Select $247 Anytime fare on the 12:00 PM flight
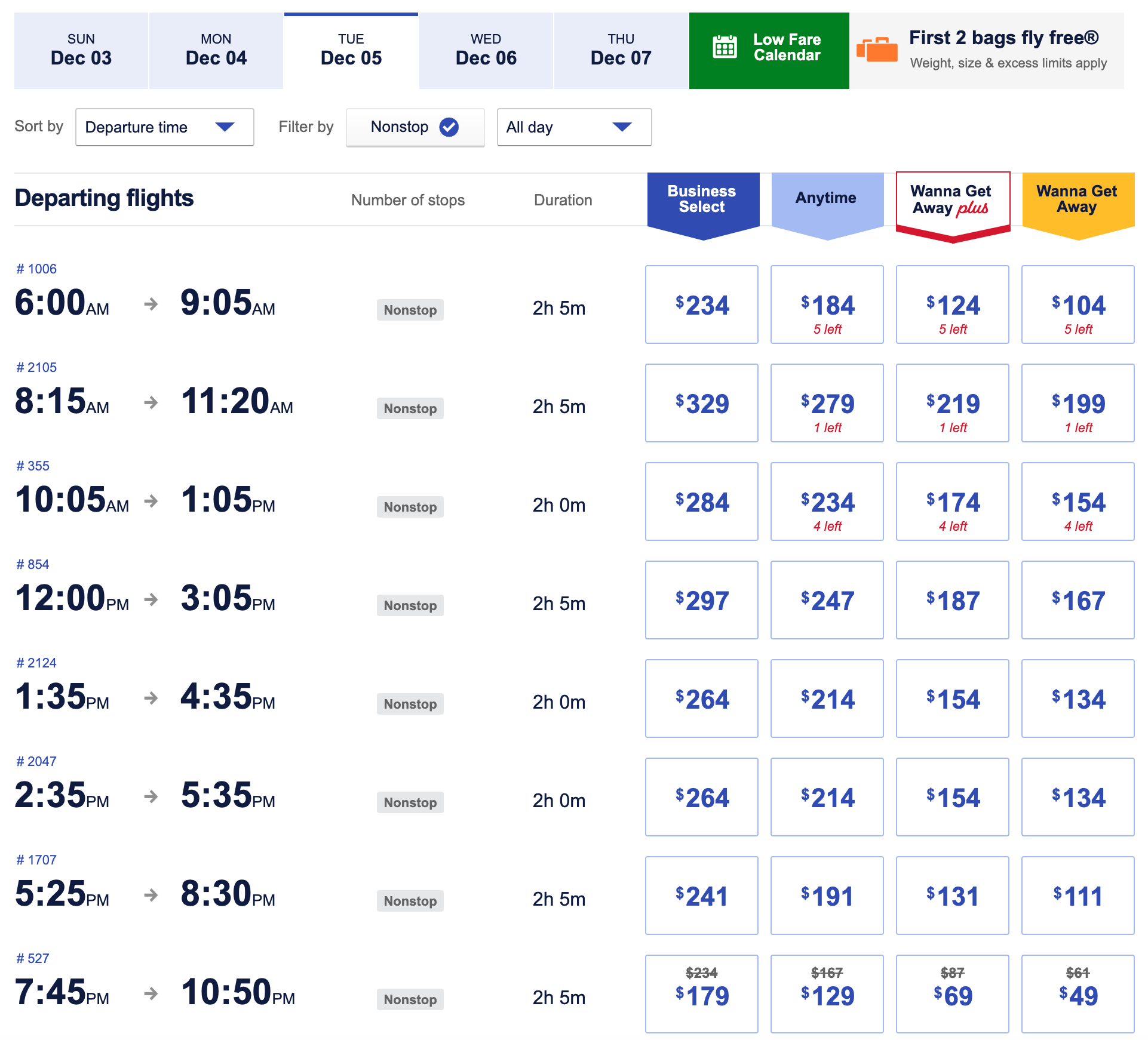1148x1040 pixels. [827, 600]
